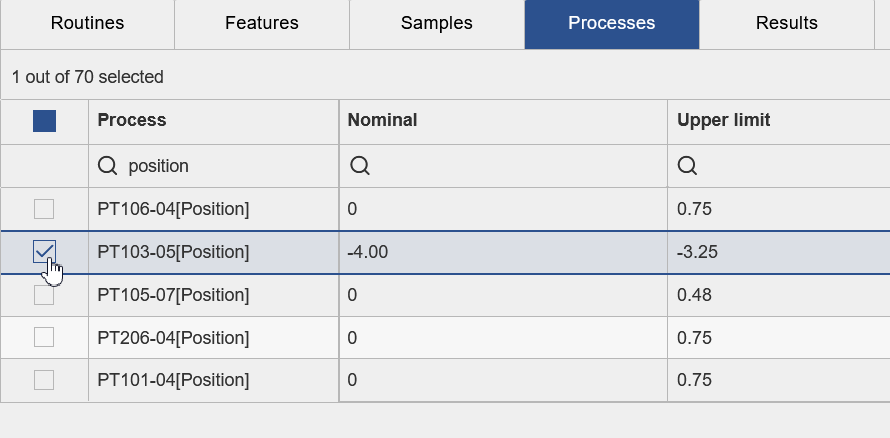Check the PT106-04[Position] row checkbox
Viewport: 890px width, 438px height.
44,209
